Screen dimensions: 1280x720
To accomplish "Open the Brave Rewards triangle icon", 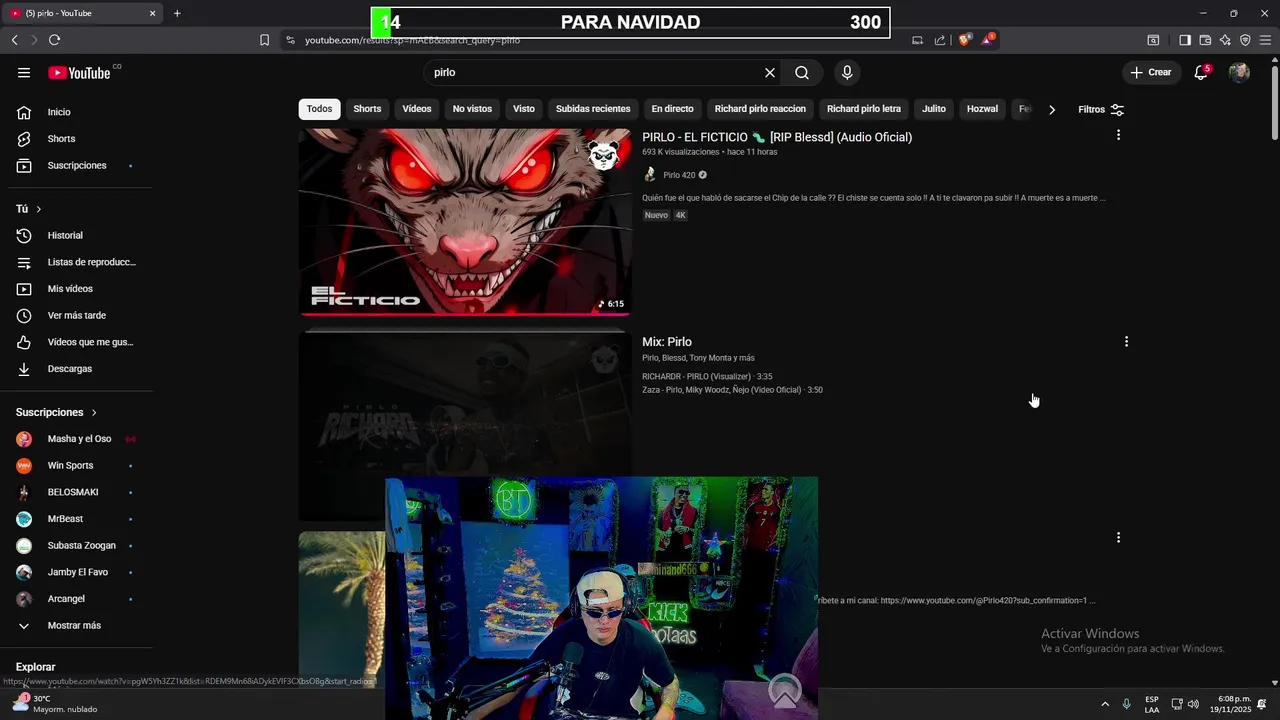I will point(988,39).
